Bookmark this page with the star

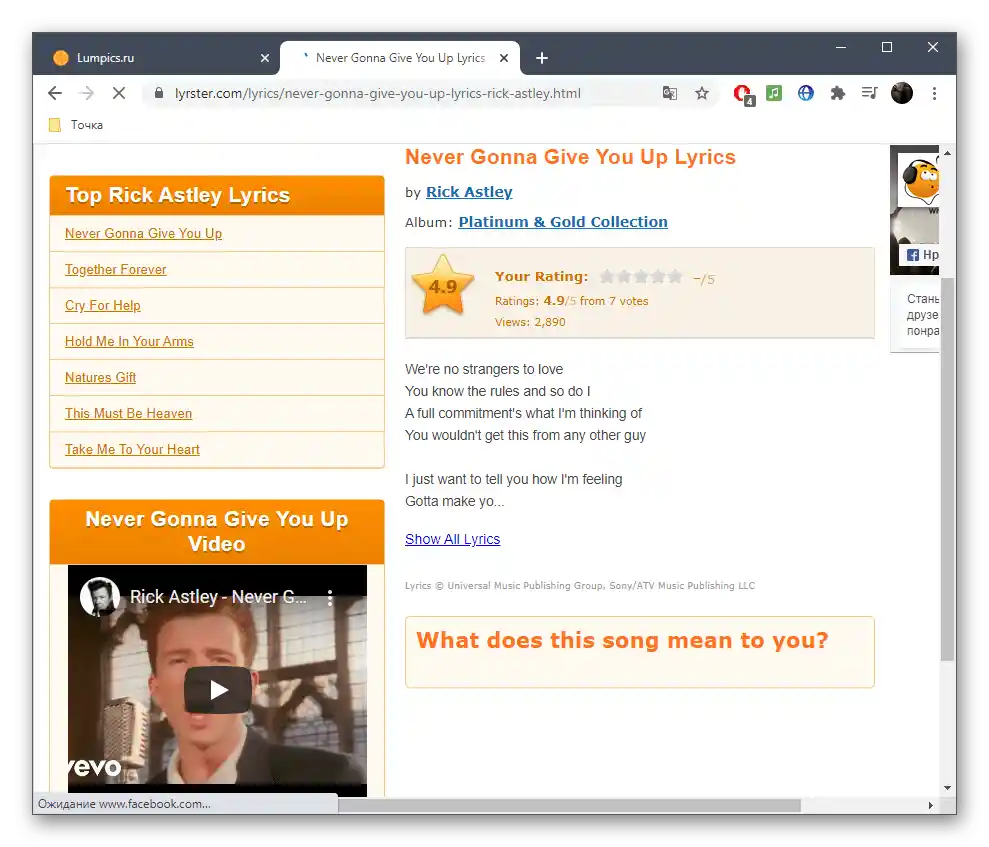click(701, 93)
